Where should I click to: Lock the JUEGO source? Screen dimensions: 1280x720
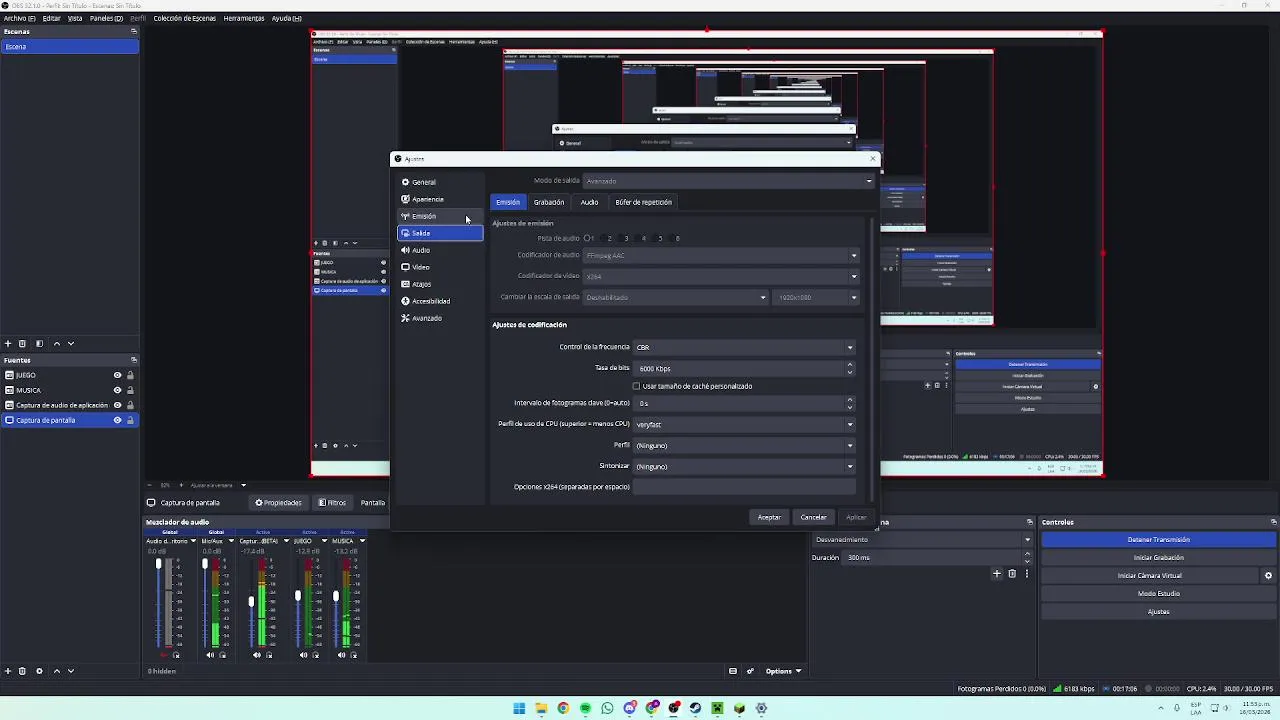130,375
